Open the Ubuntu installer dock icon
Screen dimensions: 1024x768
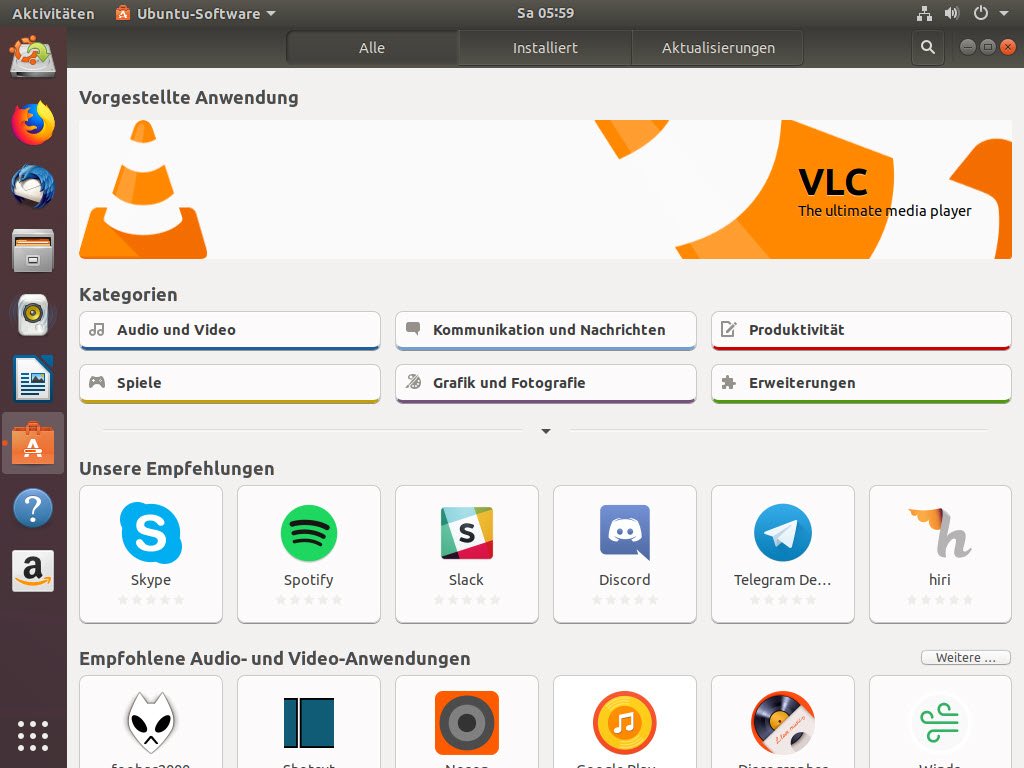coord(33,57)
